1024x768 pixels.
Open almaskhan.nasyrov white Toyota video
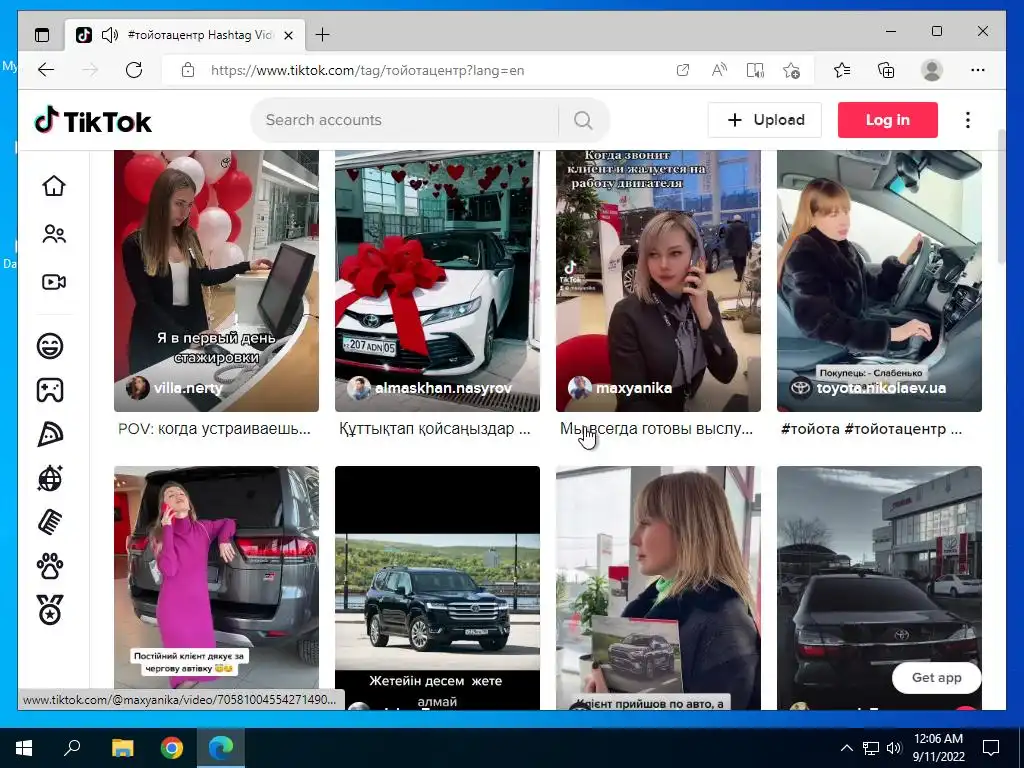[438, 281]
